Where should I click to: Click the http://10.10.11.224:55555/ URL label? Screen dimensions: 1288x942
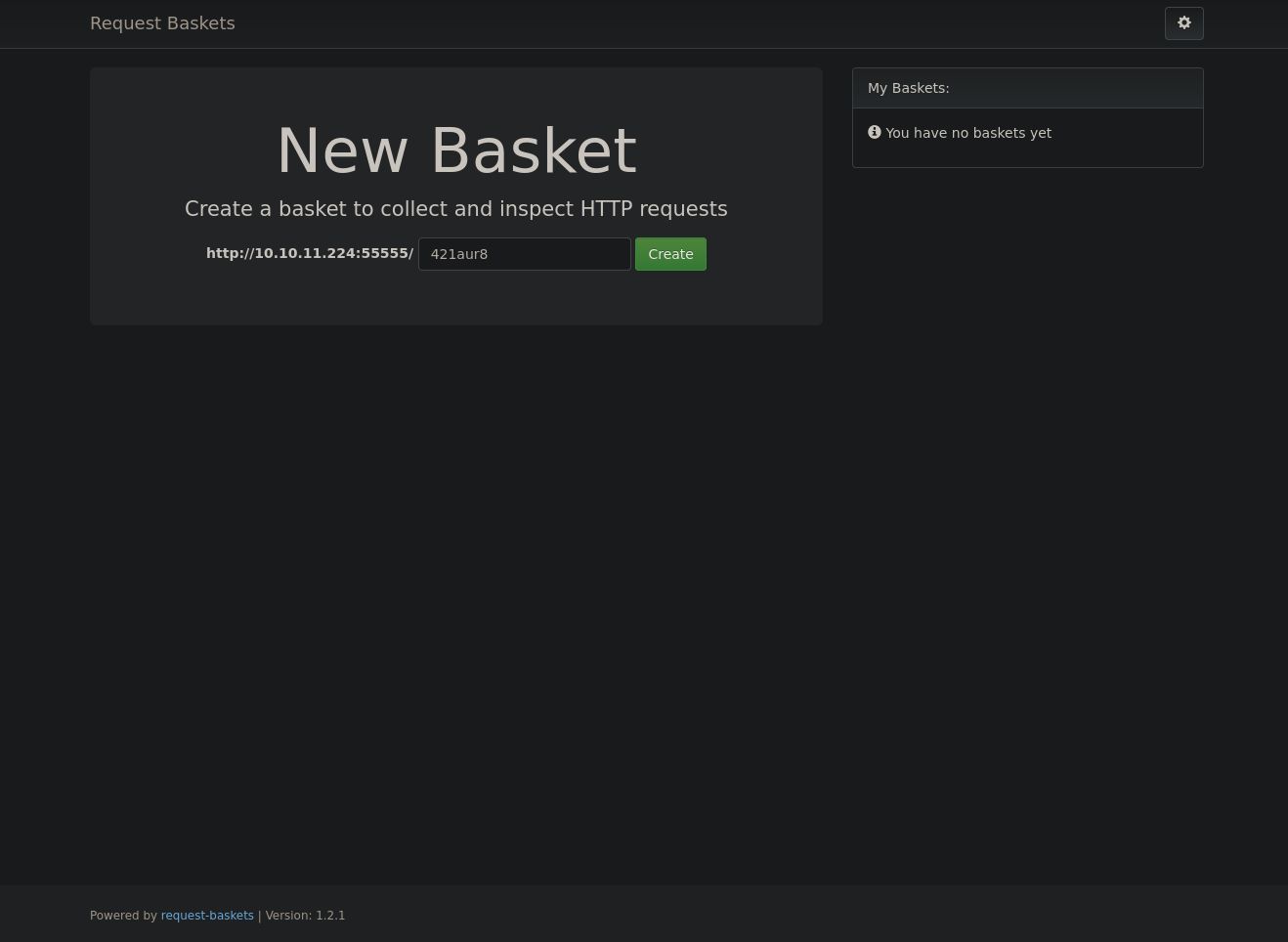(310, 253)
